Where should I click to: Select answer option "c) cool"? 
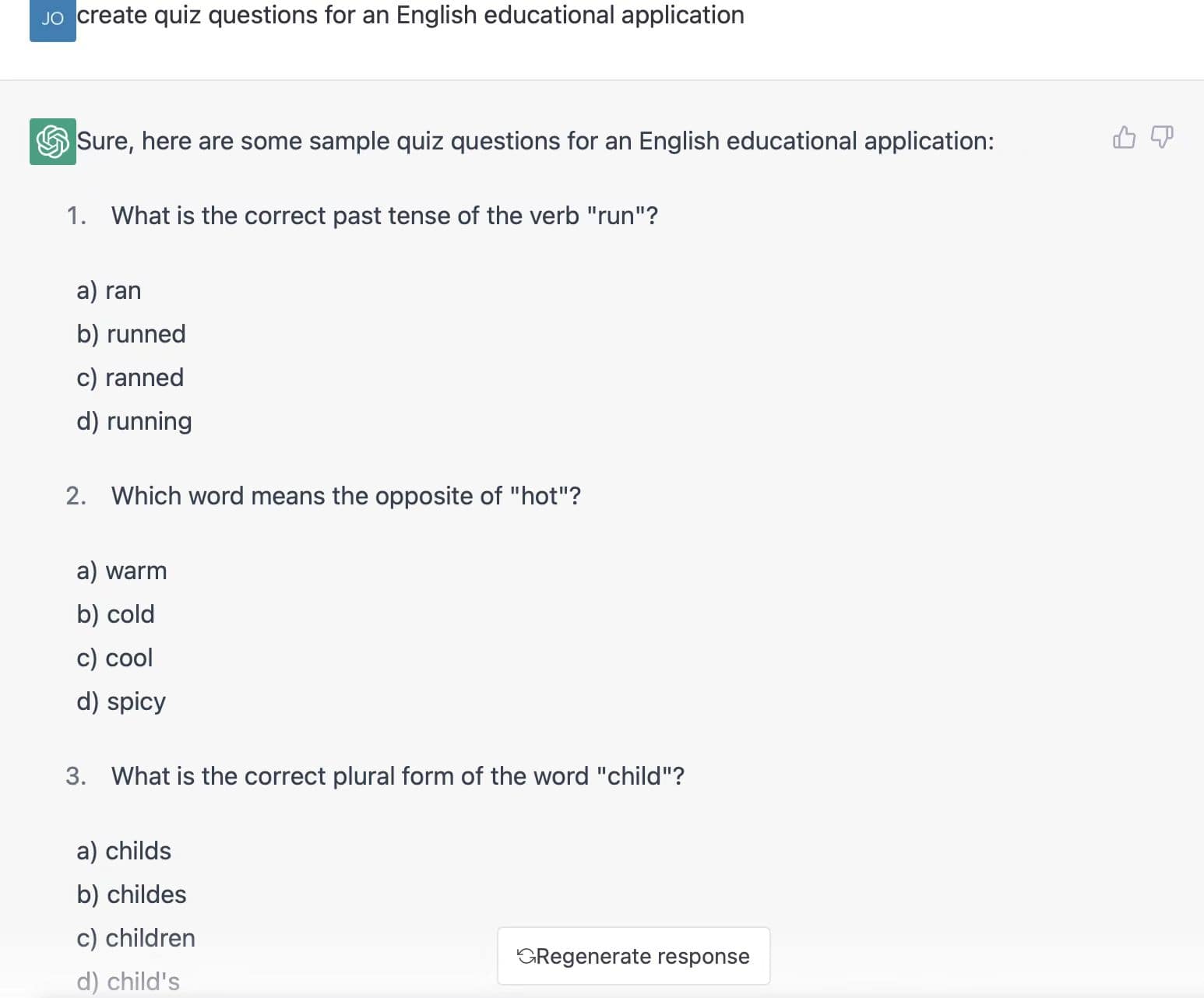[x=114, y=658]
